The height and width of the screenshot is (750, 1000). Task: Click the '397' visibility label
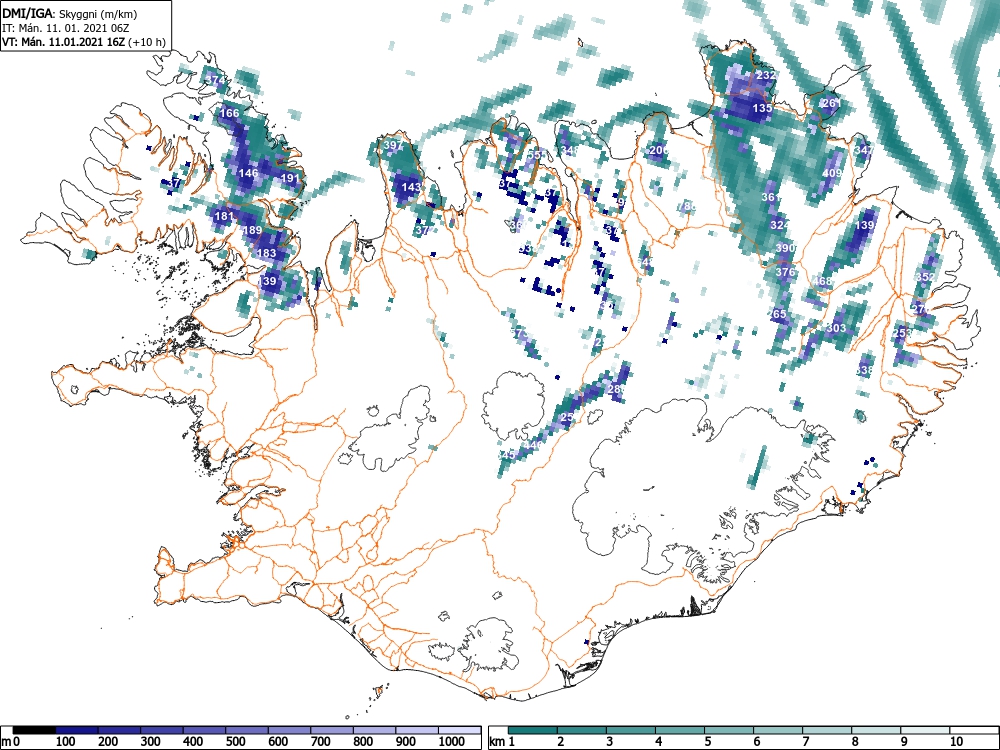pyautogui.click(x=393, y=145)
